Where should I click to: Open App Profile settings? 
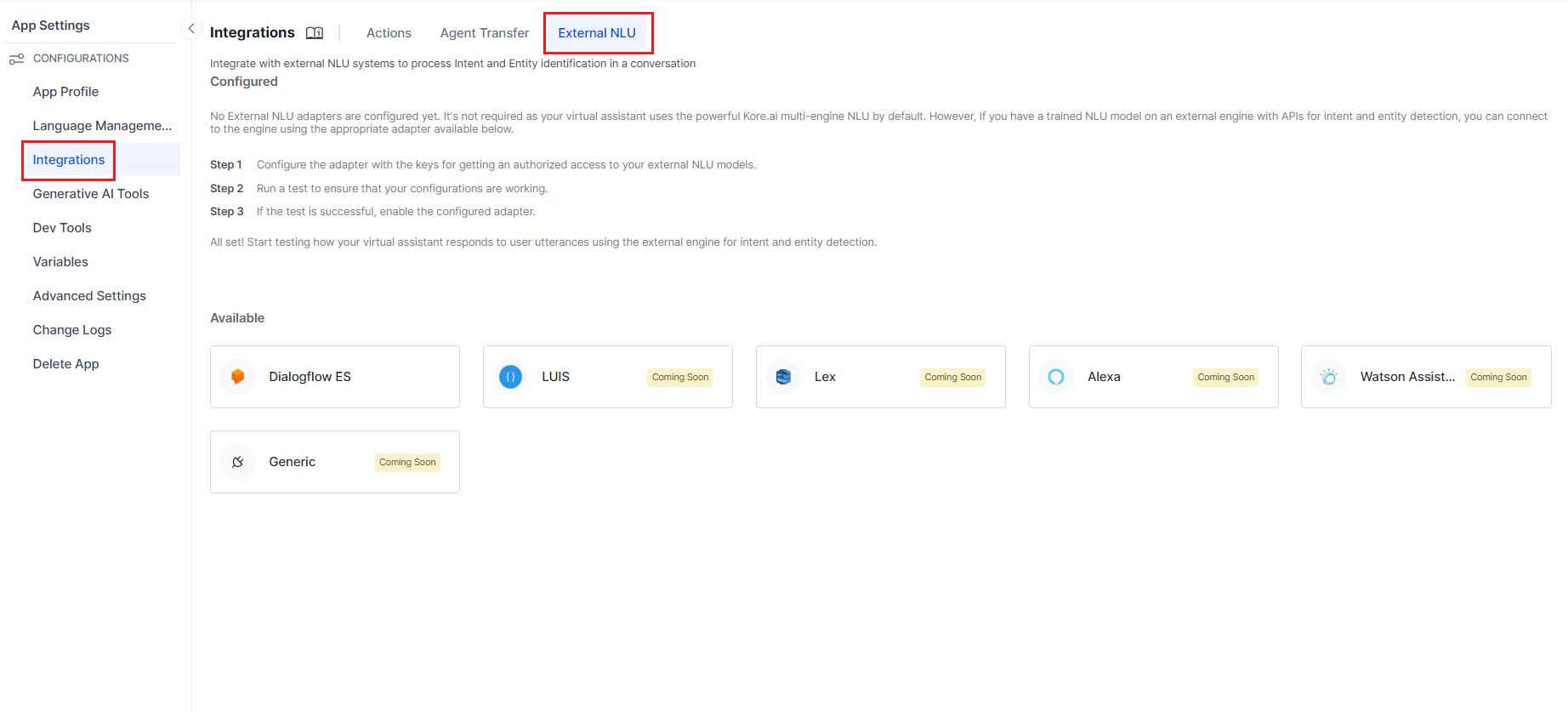[65, 92]
